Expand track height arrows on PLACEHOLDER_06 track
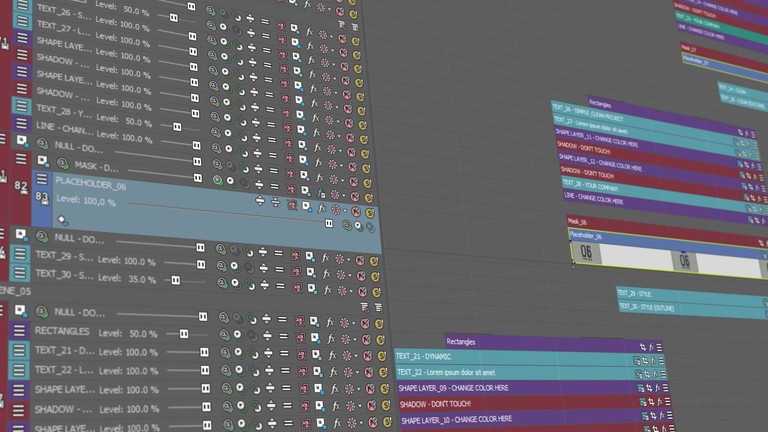Screen dimensions: 768x432 [x=259, y=201]
